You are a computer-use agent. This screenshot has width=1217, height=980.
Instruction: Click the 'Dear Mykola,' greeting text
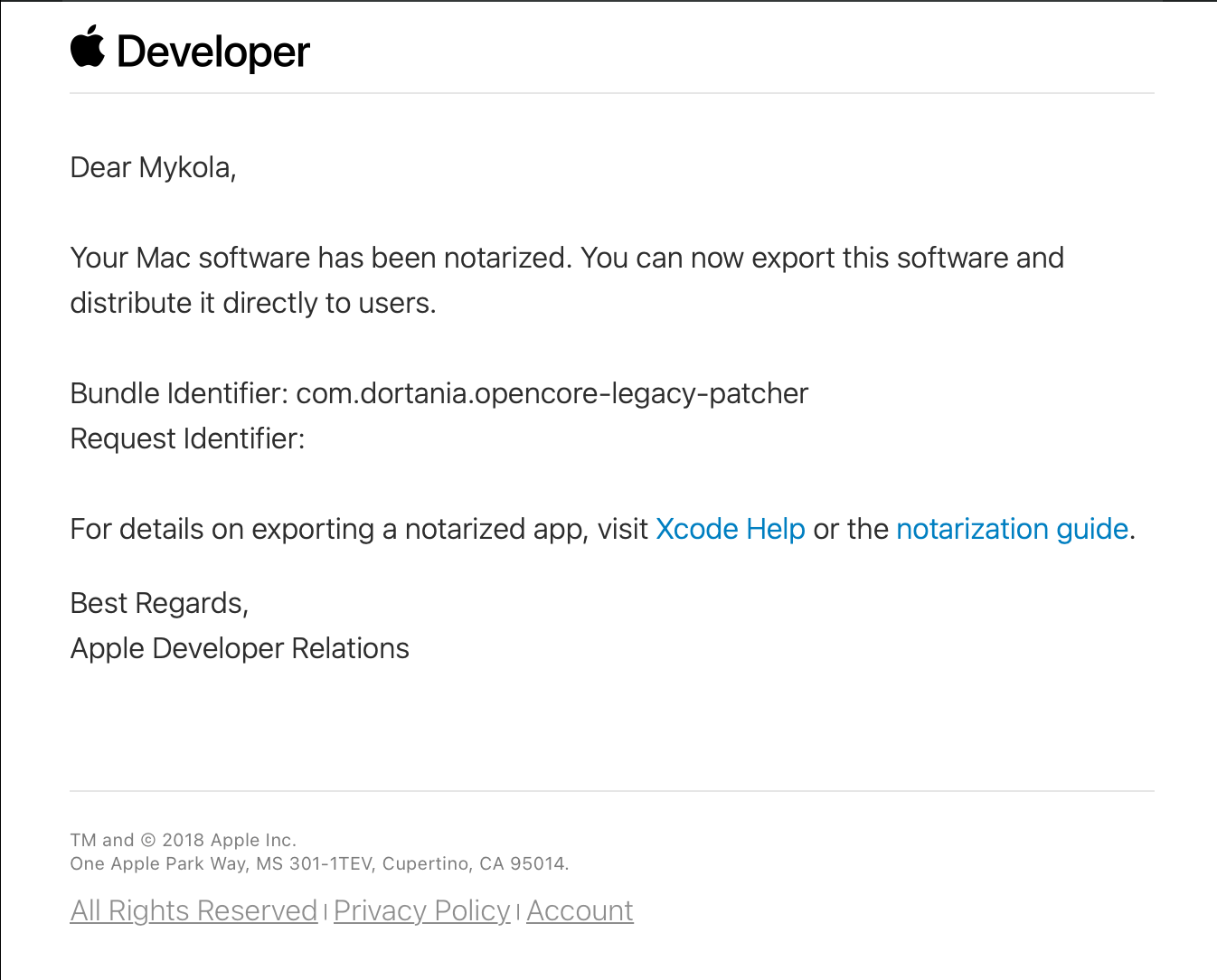click(153, 168)
